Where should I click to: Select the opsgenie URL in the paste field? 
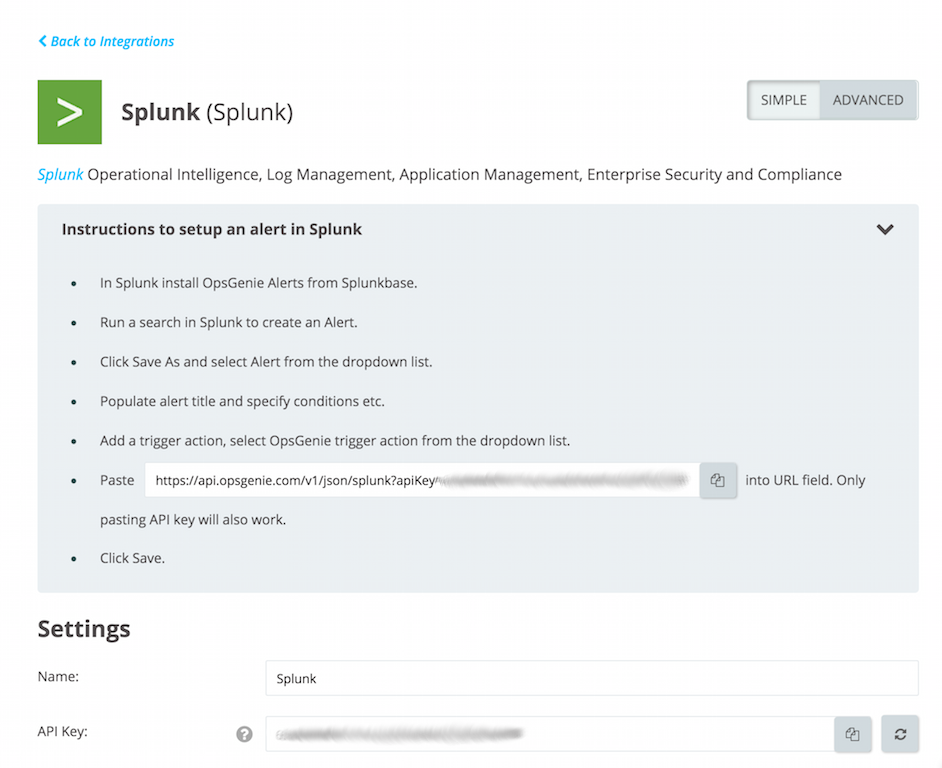[420, 480]
